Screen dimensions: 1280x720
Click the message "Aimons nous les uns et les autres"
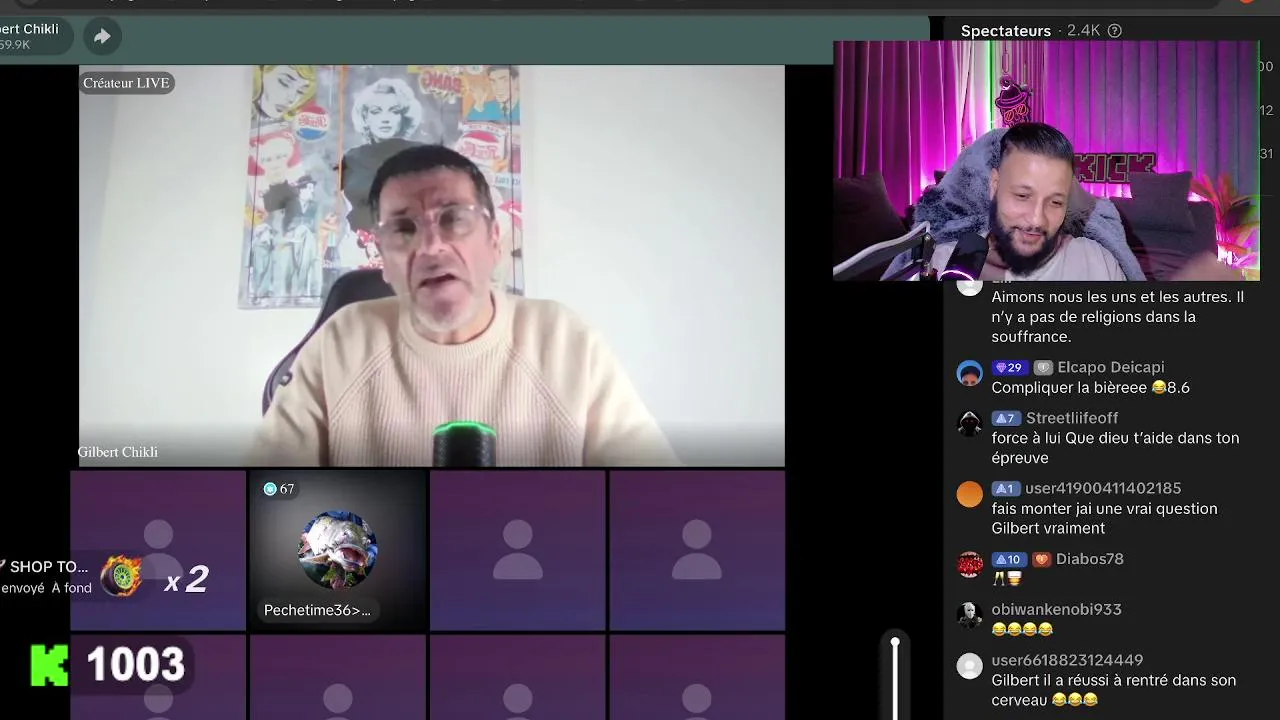click(x=1118, y=317)
